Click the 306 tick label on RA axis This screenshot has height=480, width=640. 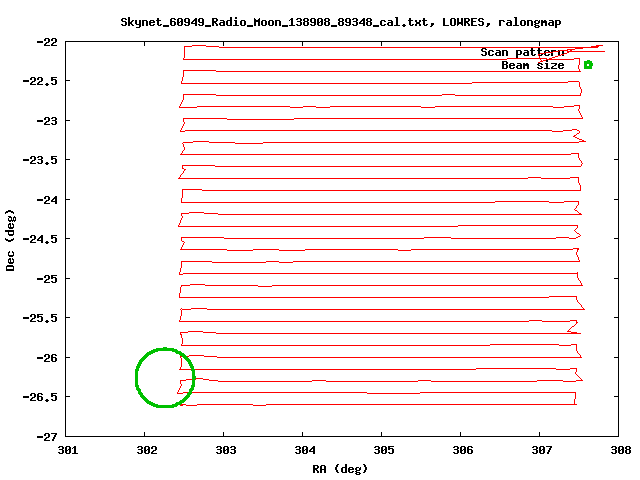tap(461, 451)
